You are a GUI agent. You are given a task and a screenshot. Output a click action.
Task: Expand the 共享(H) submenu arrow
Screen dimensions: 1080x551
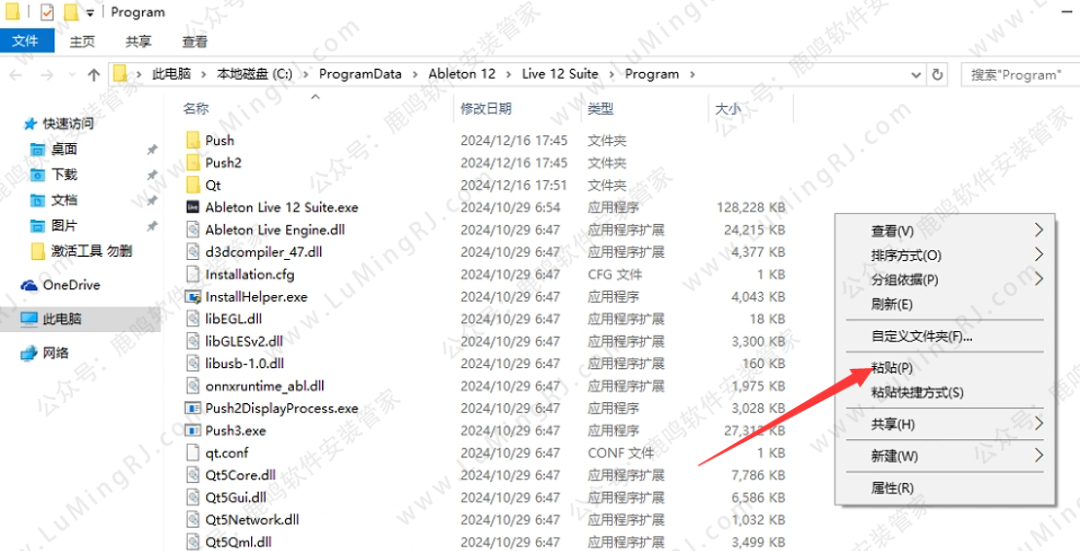(x=1038, y=424)
